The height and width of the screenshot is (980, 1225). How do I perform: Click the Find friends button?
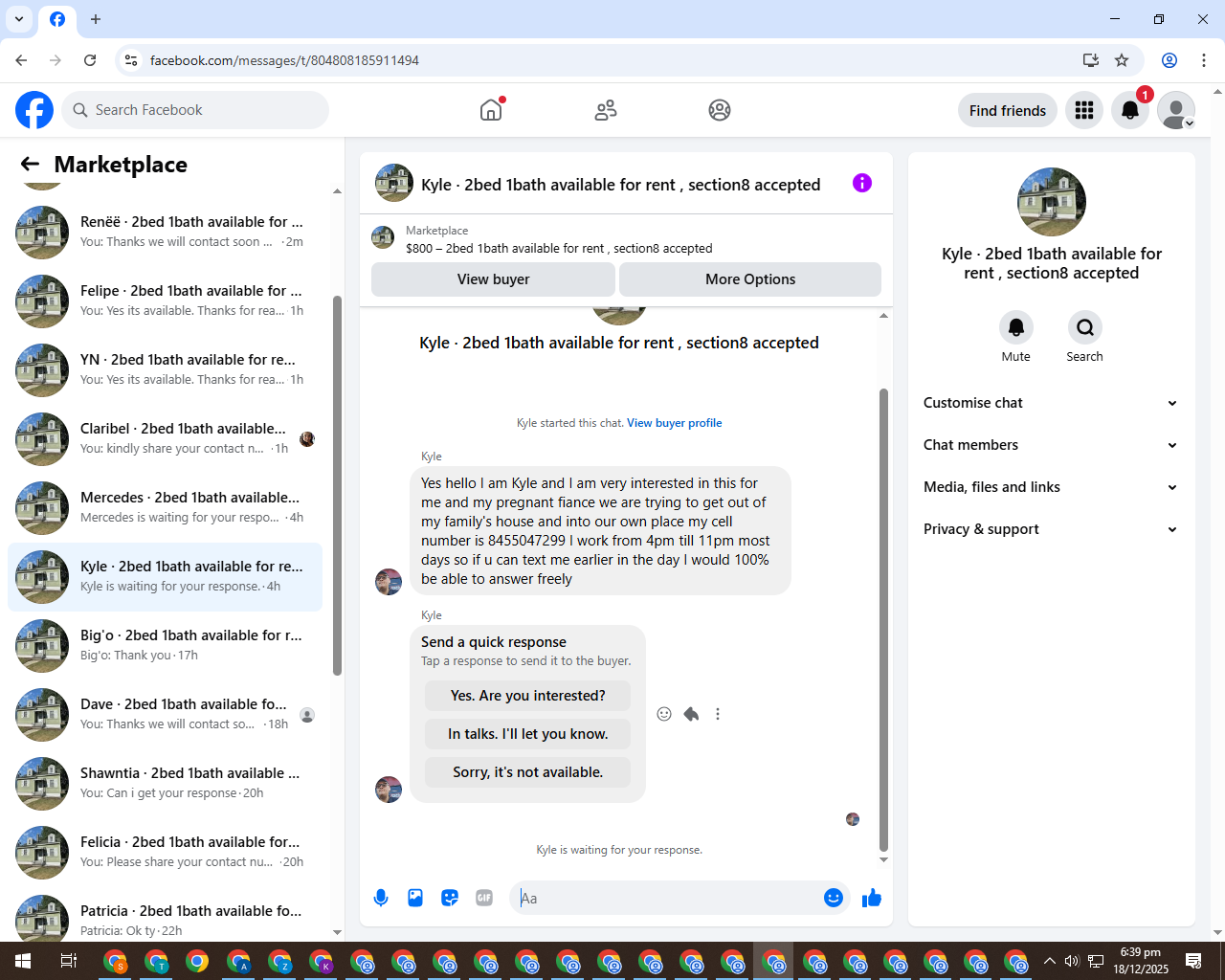[1008, 110]
